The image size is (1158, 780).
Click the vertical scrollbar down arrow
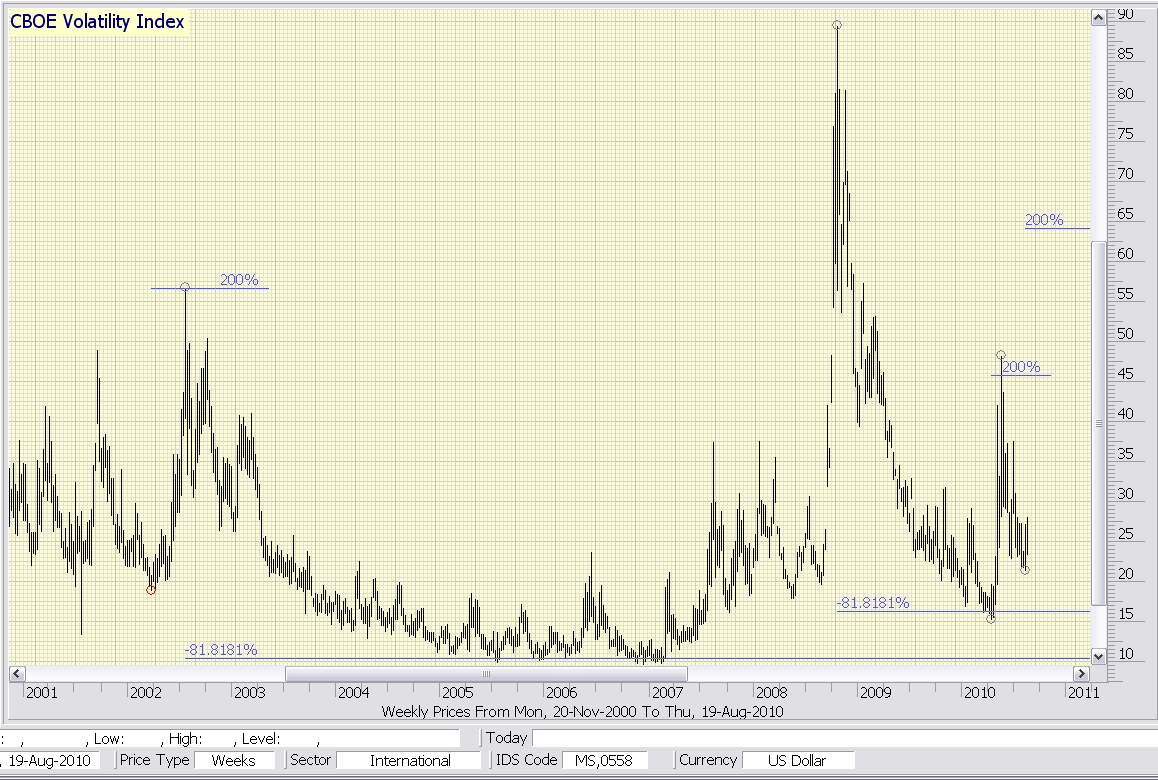pos(1098,656)
